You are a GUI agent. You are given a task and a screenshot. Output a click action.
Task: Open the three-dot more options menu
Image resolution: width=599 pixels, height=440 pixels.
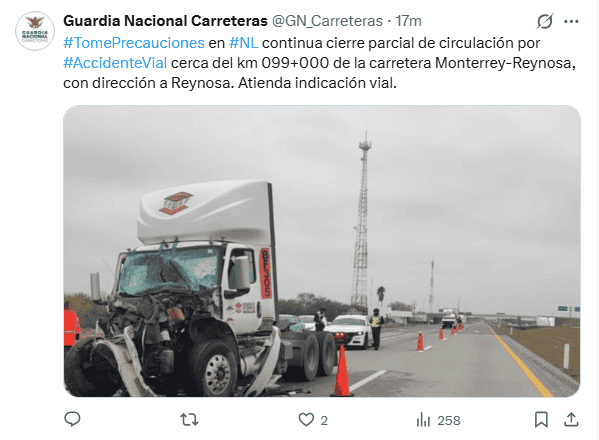point(571,21)
